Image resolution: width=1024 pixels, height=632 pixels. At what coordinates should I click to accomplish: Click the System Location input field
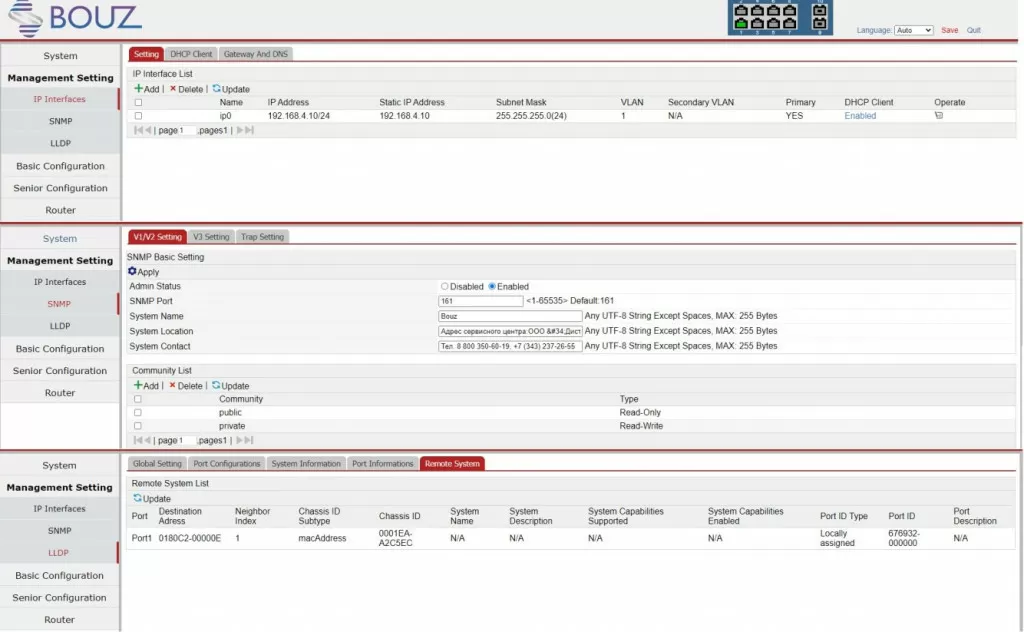(510, 331)
